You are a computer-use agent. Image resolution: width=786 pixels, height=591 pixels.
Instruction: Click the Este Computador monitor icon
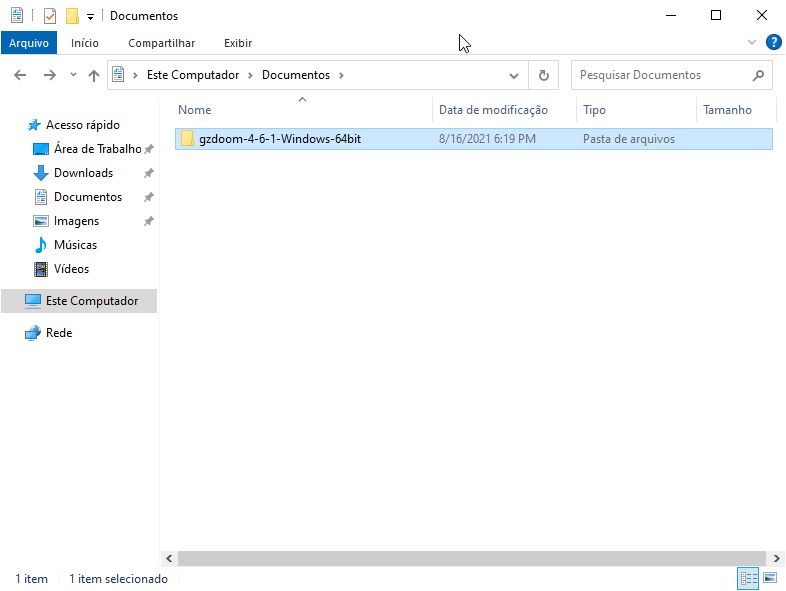click(33, 301)
